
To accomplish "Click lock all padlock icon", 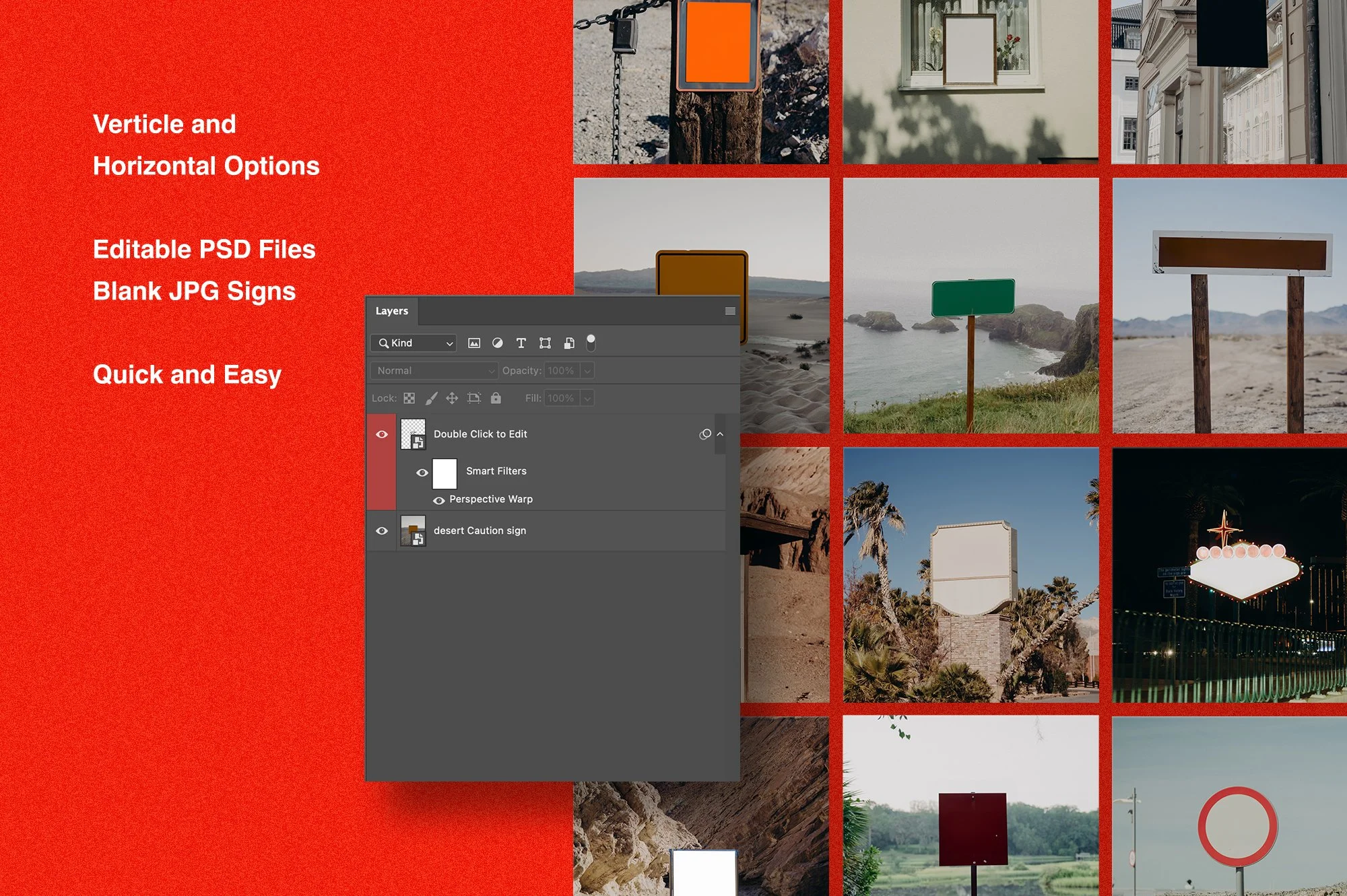I will pyautogui.click(x=496, y=399).
